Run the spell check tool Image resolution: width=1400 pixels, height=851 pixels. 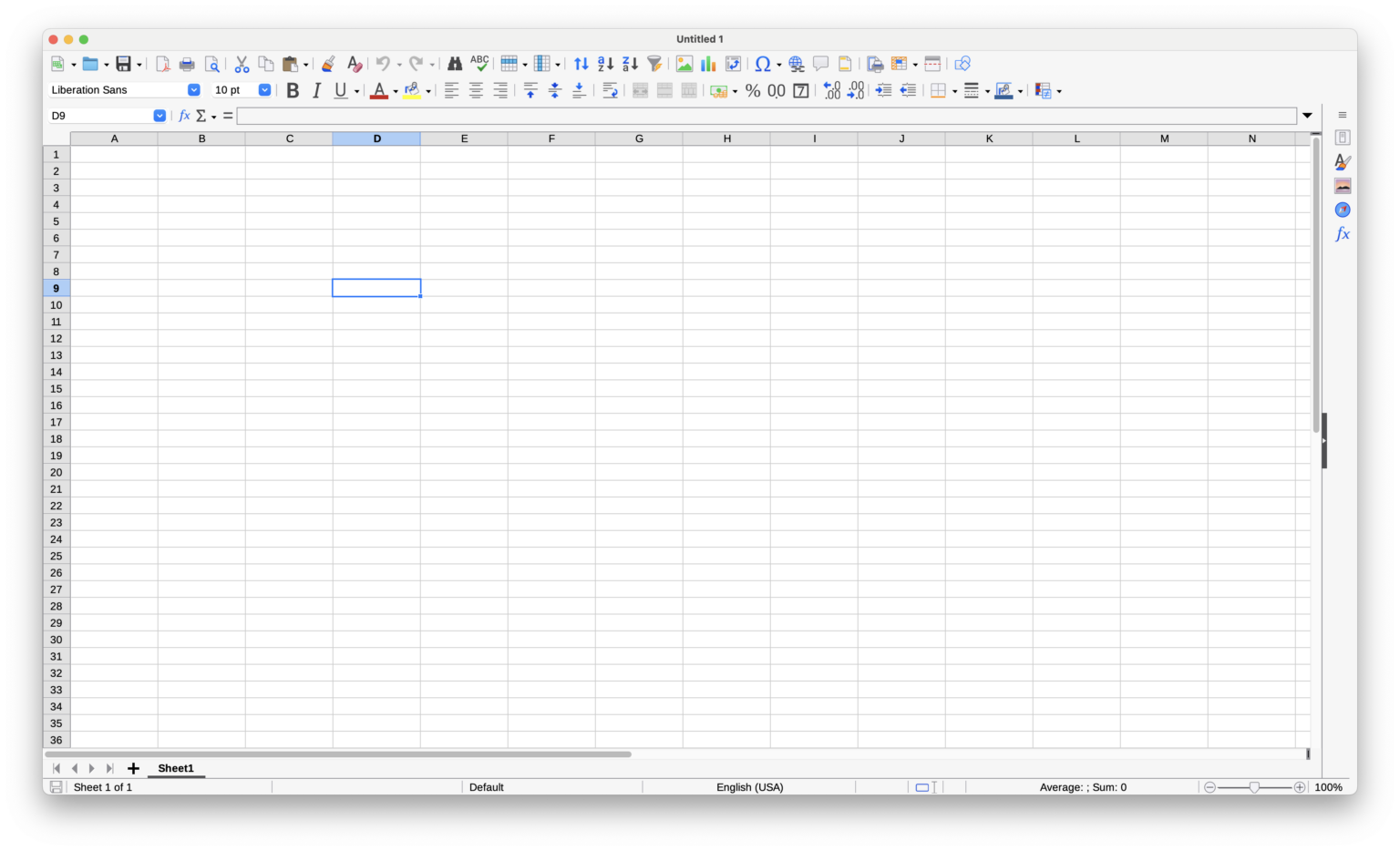479,63
